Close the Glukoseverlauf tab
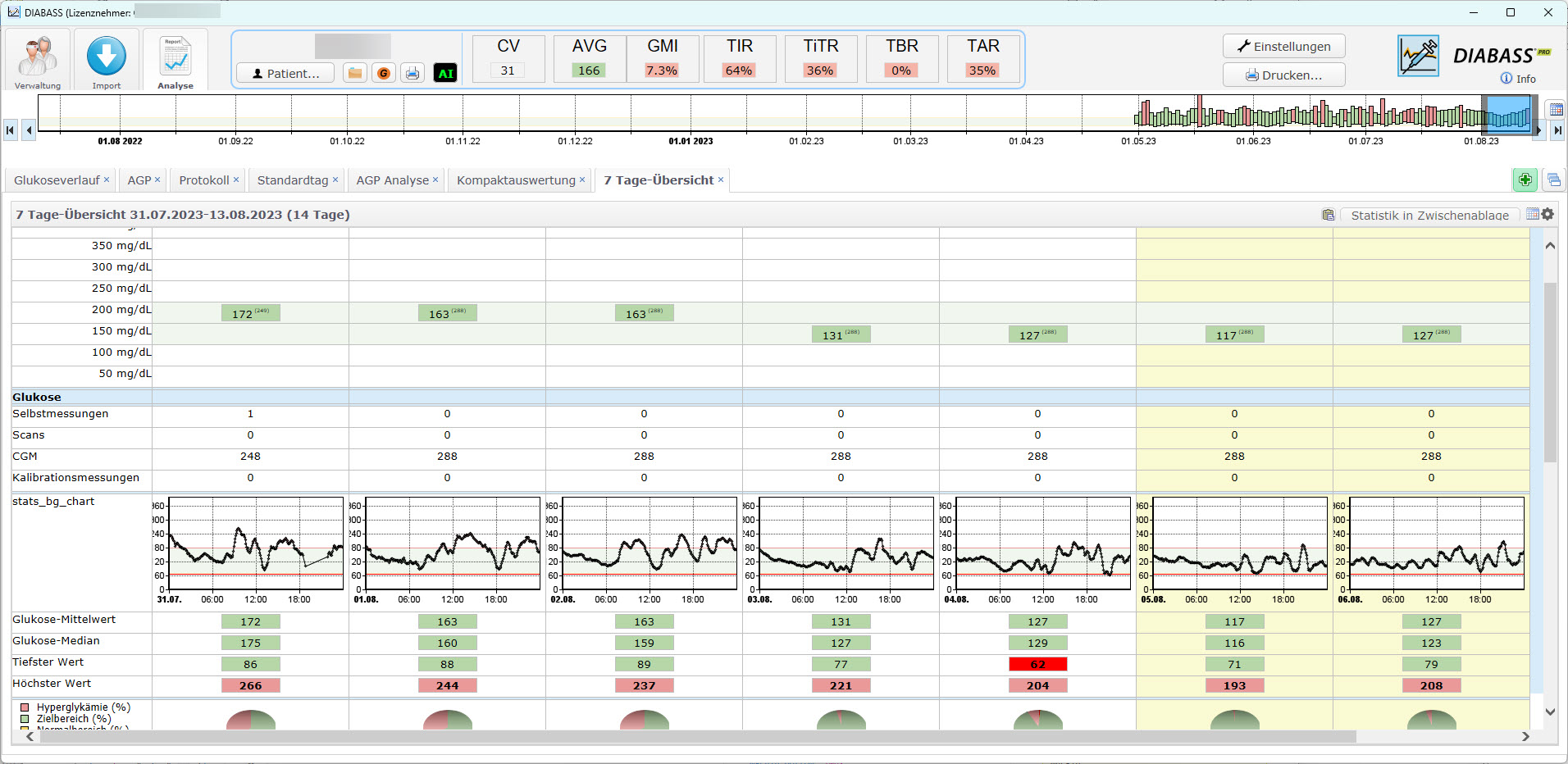Screen dimensions: 1568x764 (x=107, y=180)
